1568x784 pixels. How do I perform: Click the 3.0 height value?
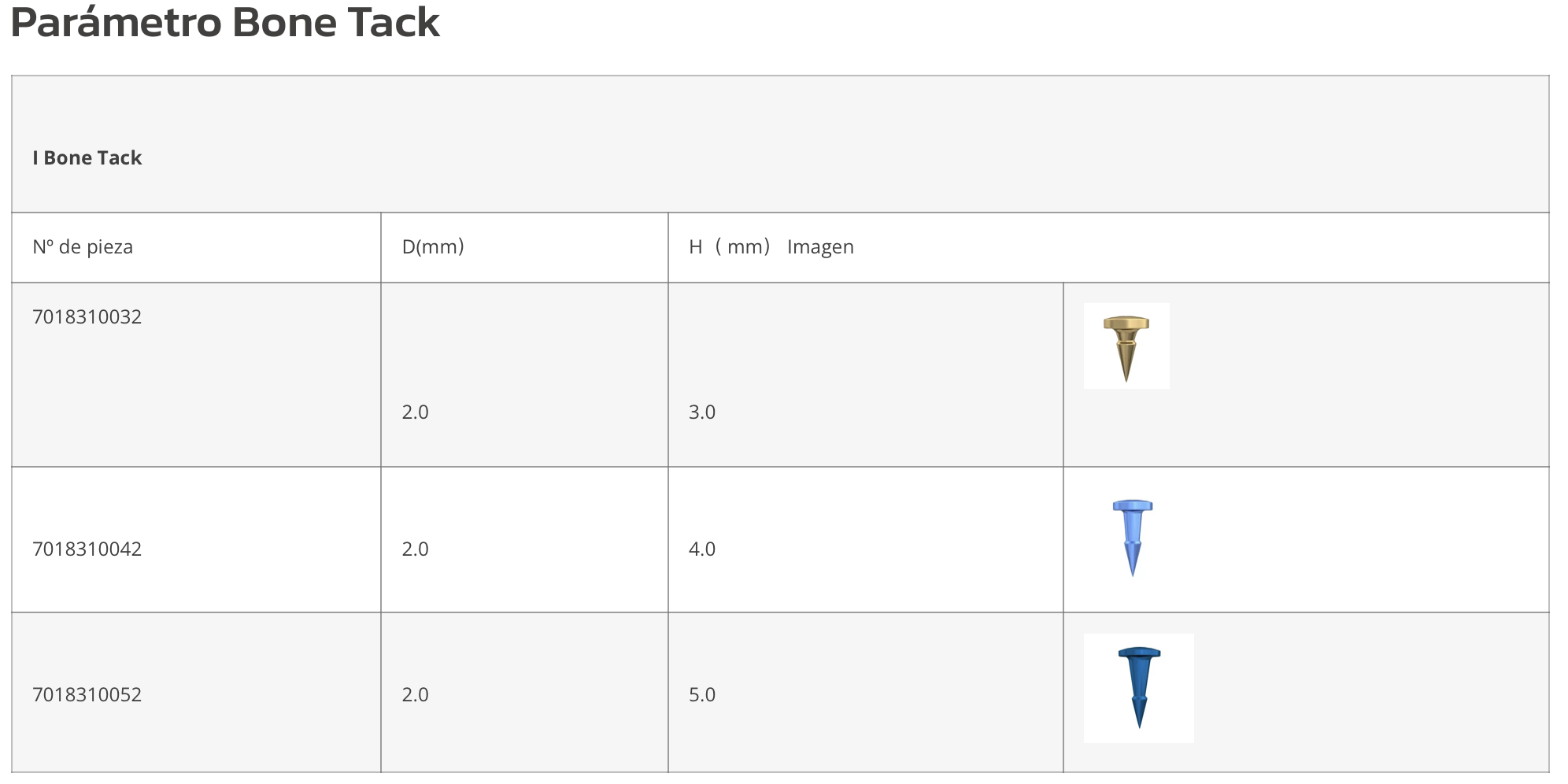point(702,412)
